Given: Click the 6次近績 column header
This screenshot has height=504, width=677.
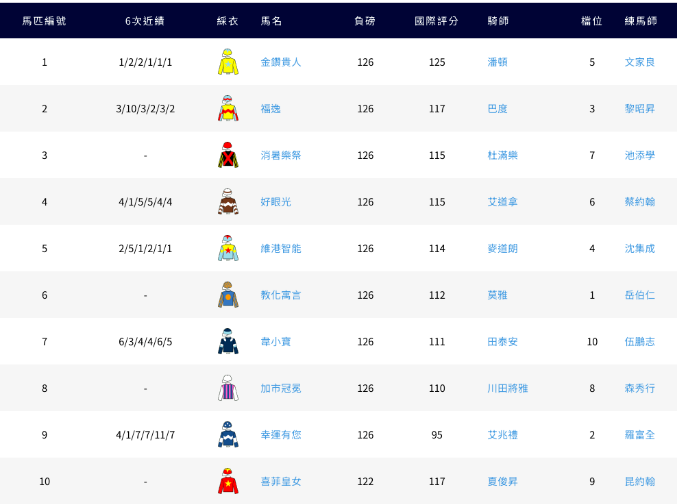Looking at the screenshot, I should (145, 20).
